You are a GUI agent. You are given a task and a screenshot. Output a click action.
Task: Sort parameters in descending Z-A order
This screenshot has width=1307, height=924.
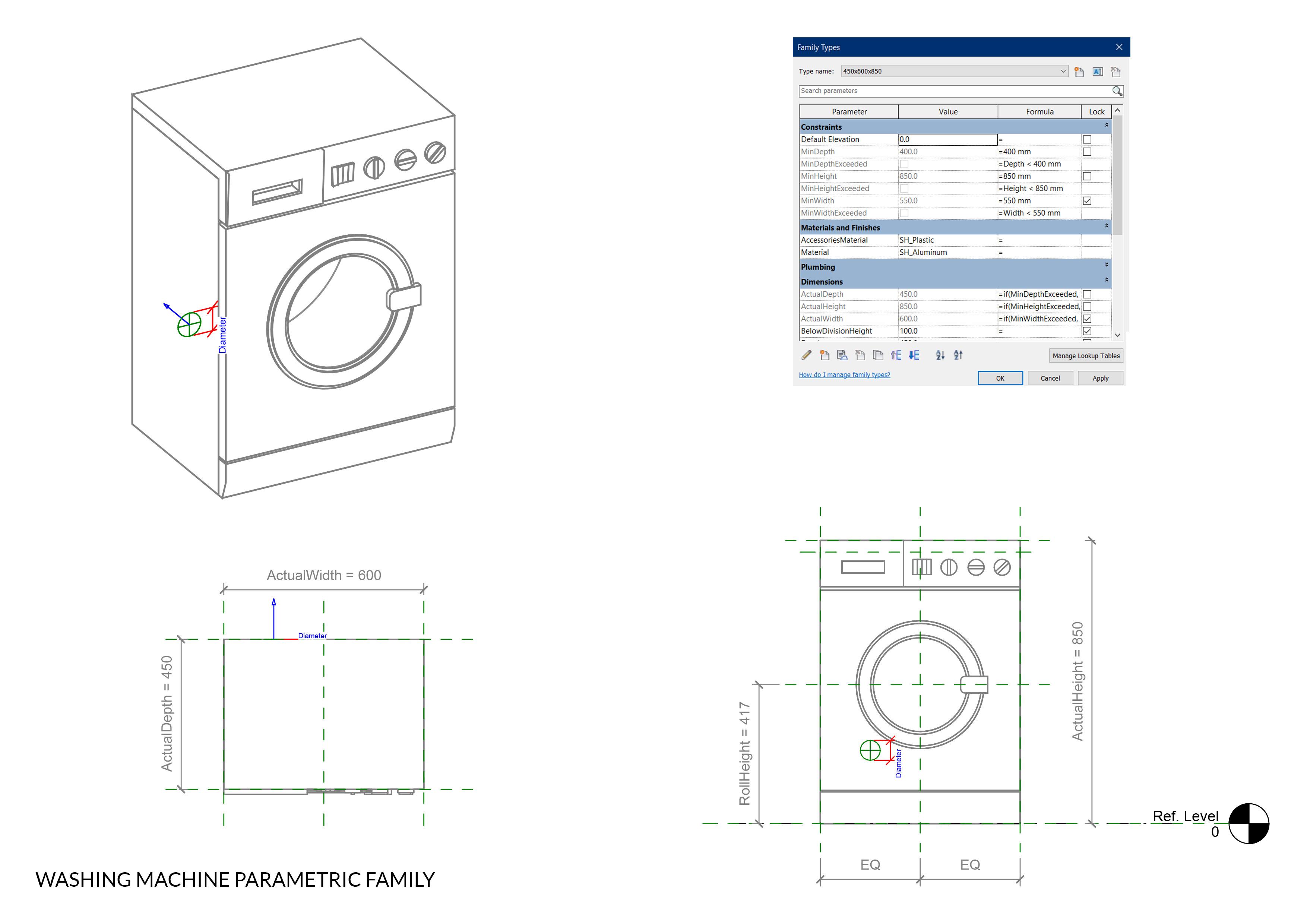click(959, 355)
